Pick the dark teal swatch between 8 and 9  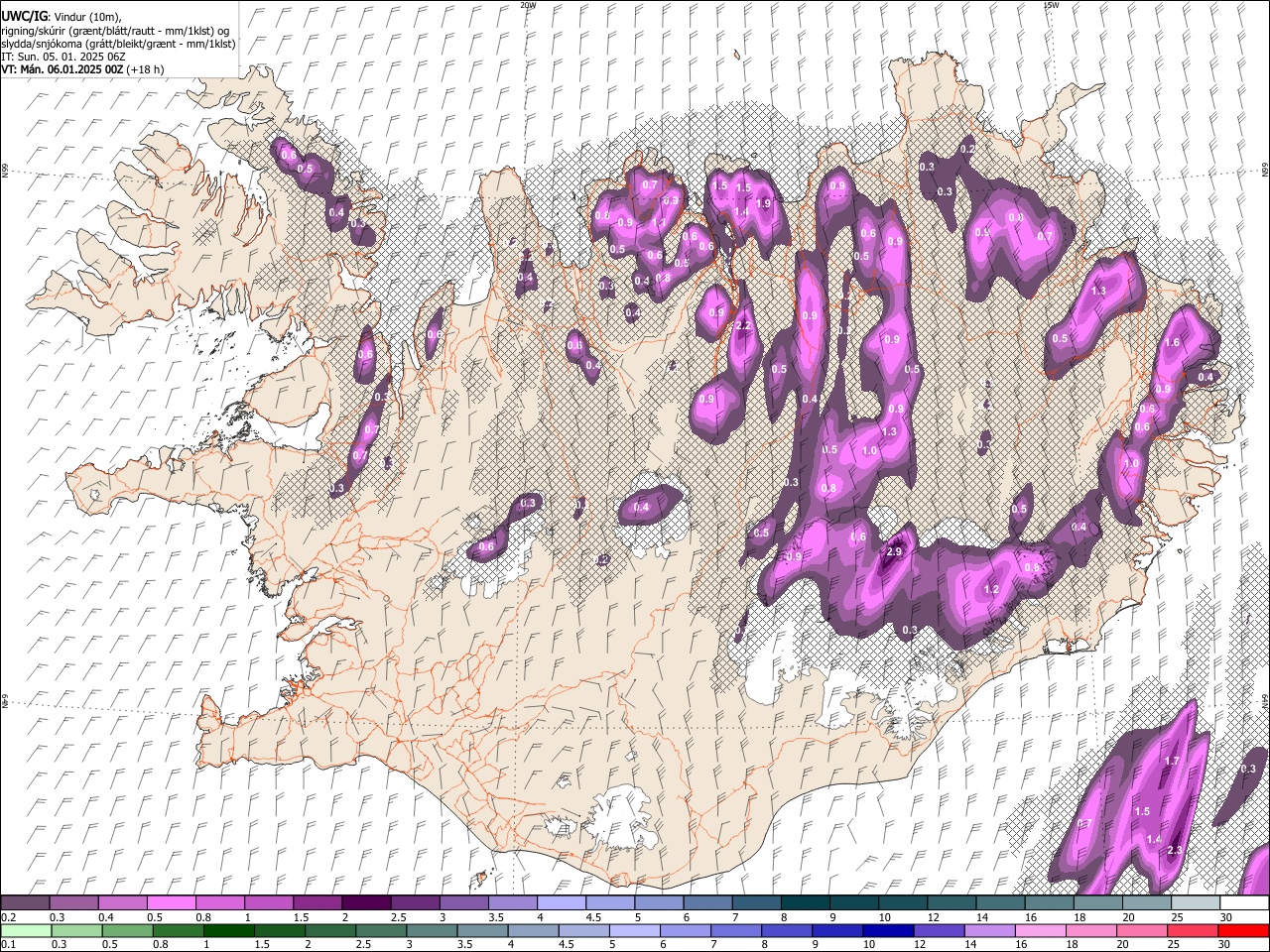[805, 903]
